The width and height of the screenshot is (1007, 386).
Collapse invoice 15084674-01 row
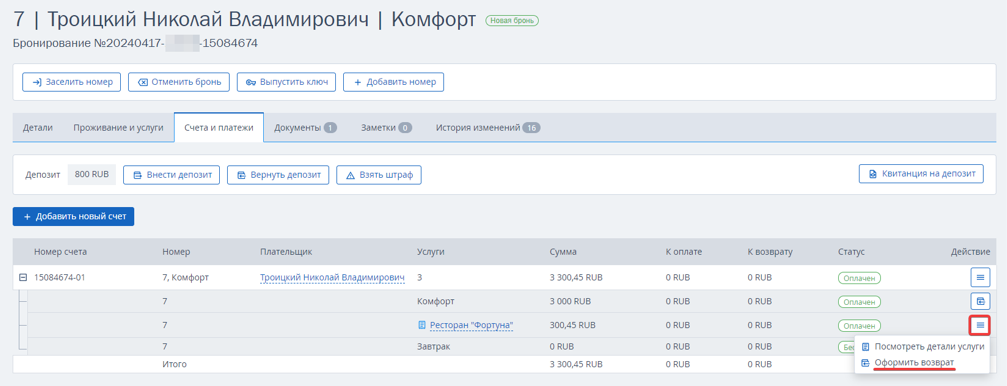(x=22, y=278)
